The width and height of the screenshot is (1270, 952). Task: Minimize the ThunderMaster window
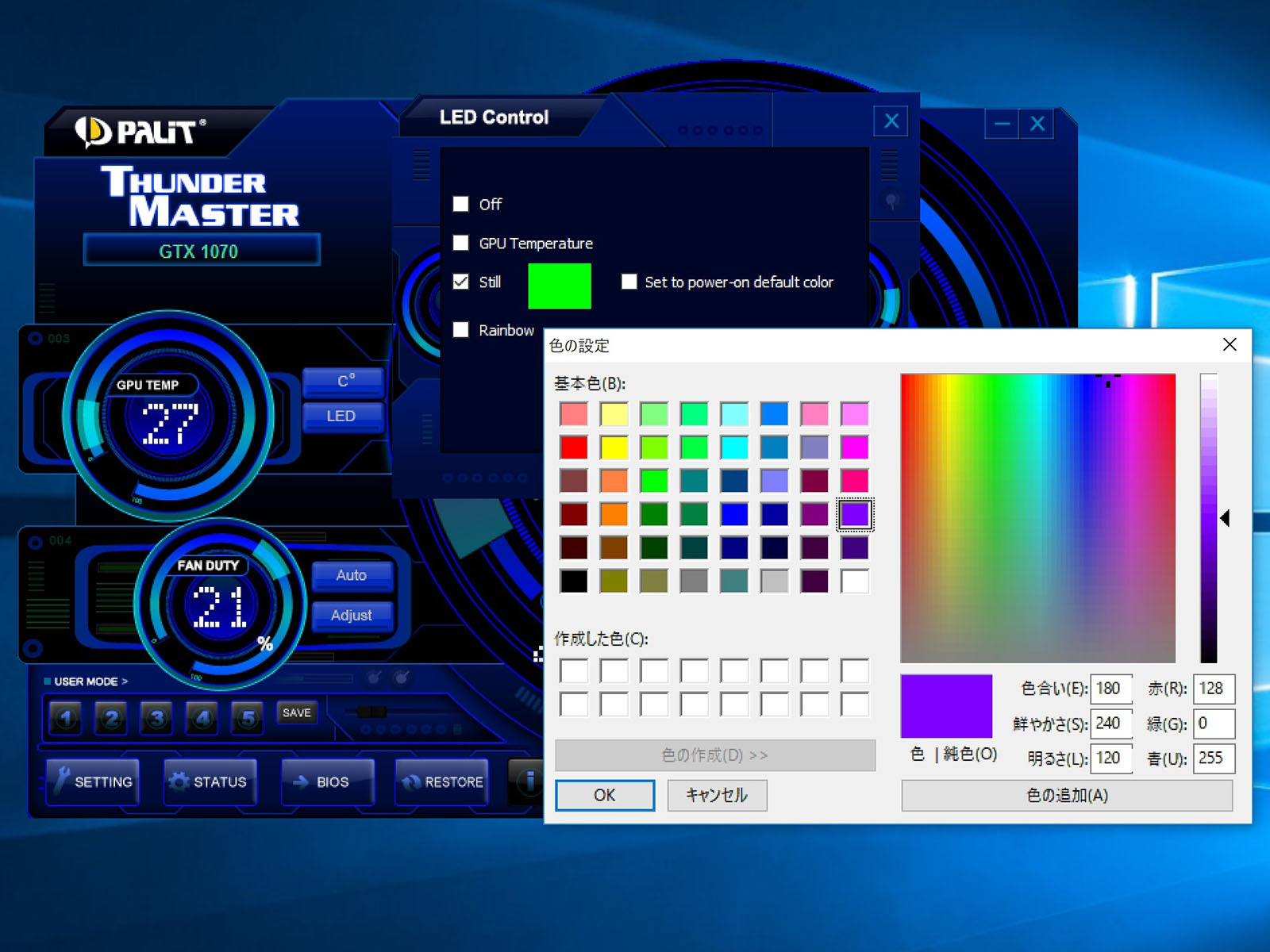coord(1003,124)
